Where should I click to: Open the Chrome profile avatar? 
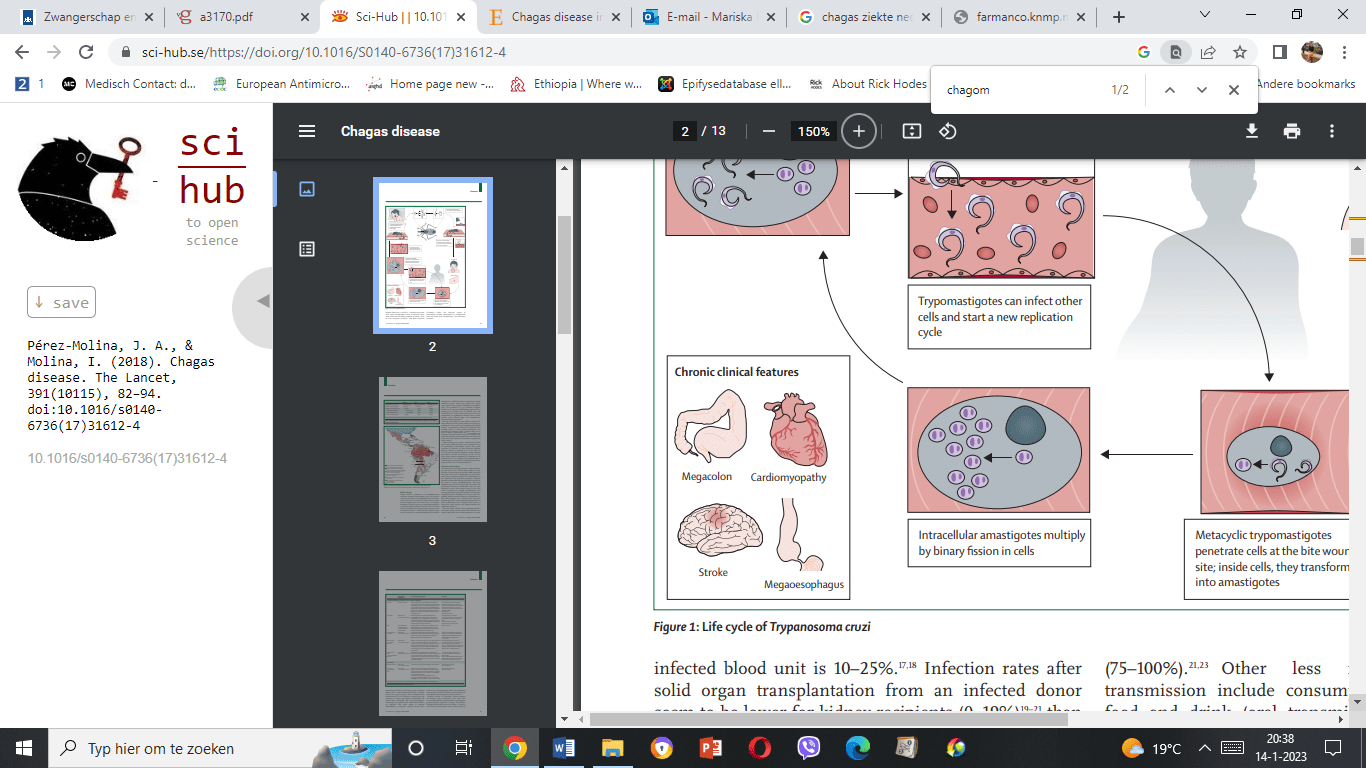click(1312, 52)
